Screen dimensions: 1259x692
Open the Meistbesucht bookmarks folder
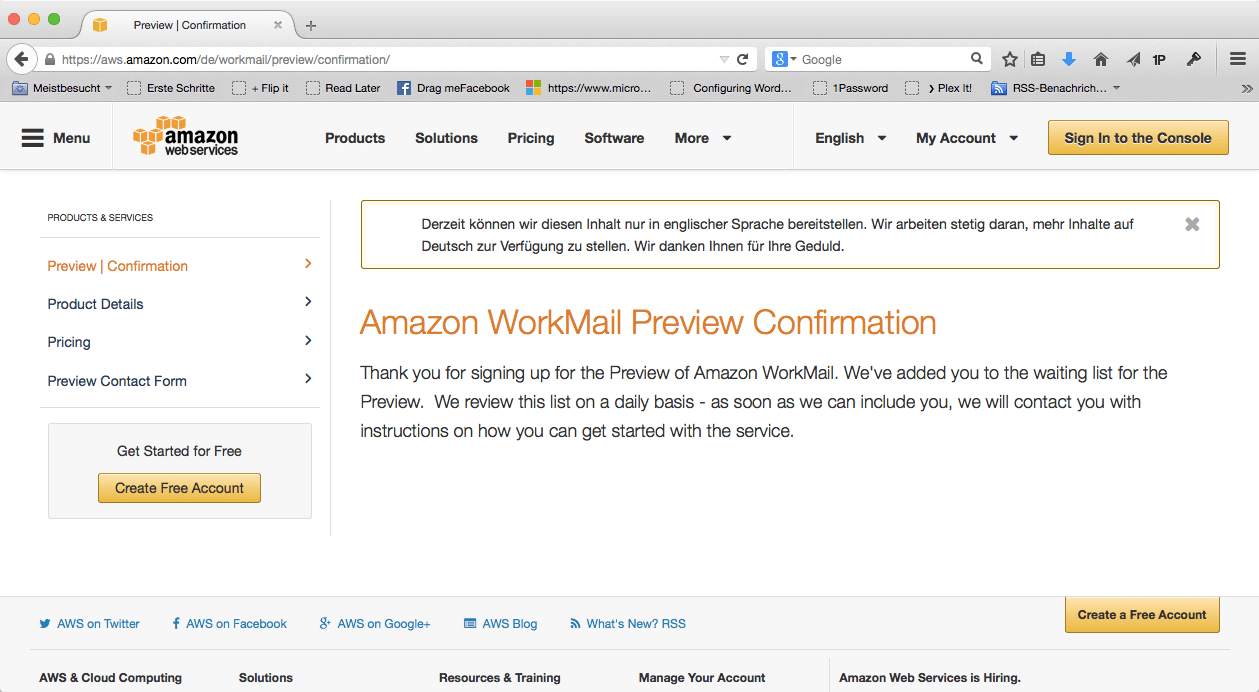coord(62,88)
